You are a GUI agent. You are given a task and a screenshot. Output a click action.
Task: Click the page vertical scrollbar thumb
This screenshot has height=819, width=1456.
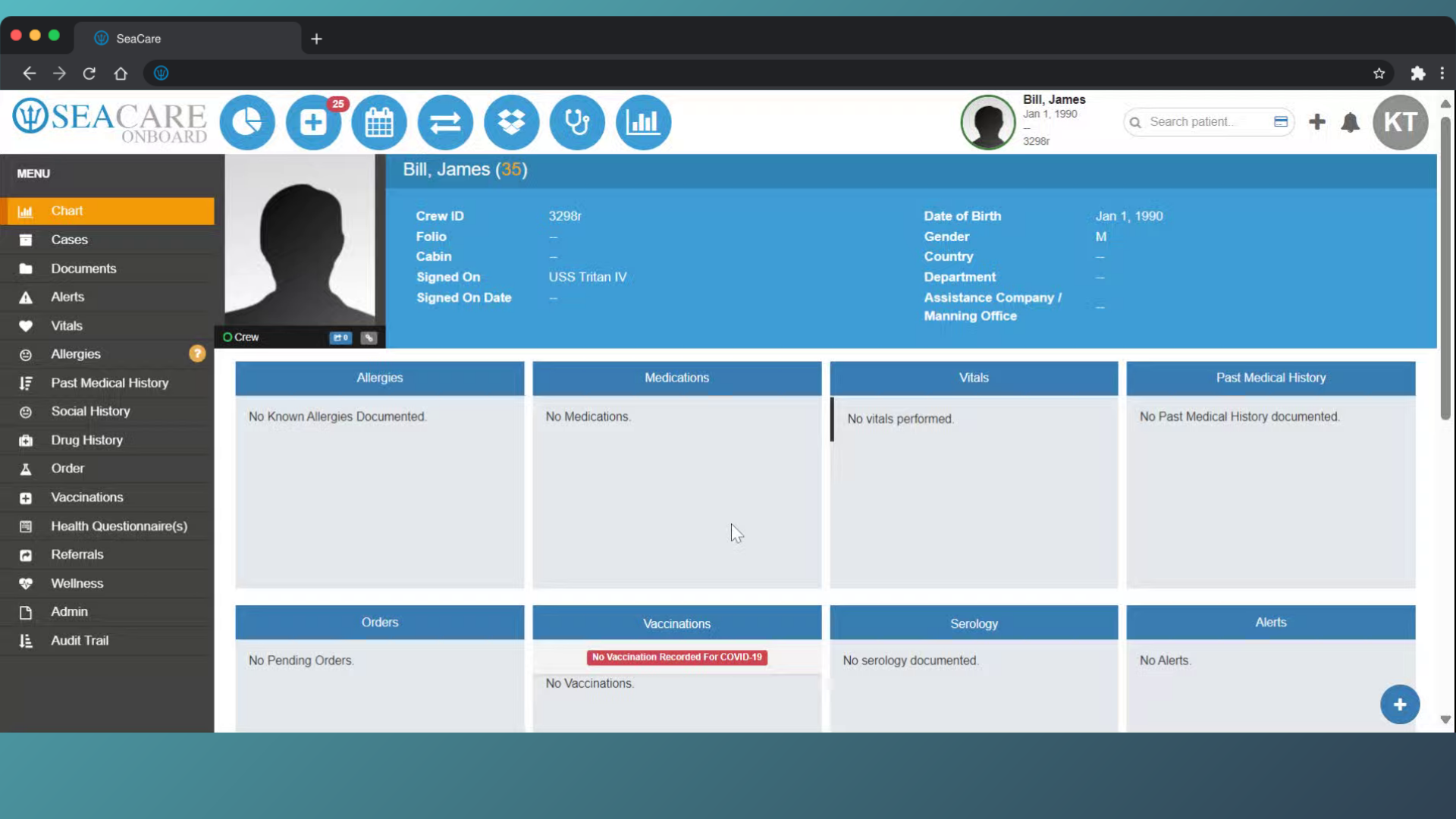coord(1445,268)
